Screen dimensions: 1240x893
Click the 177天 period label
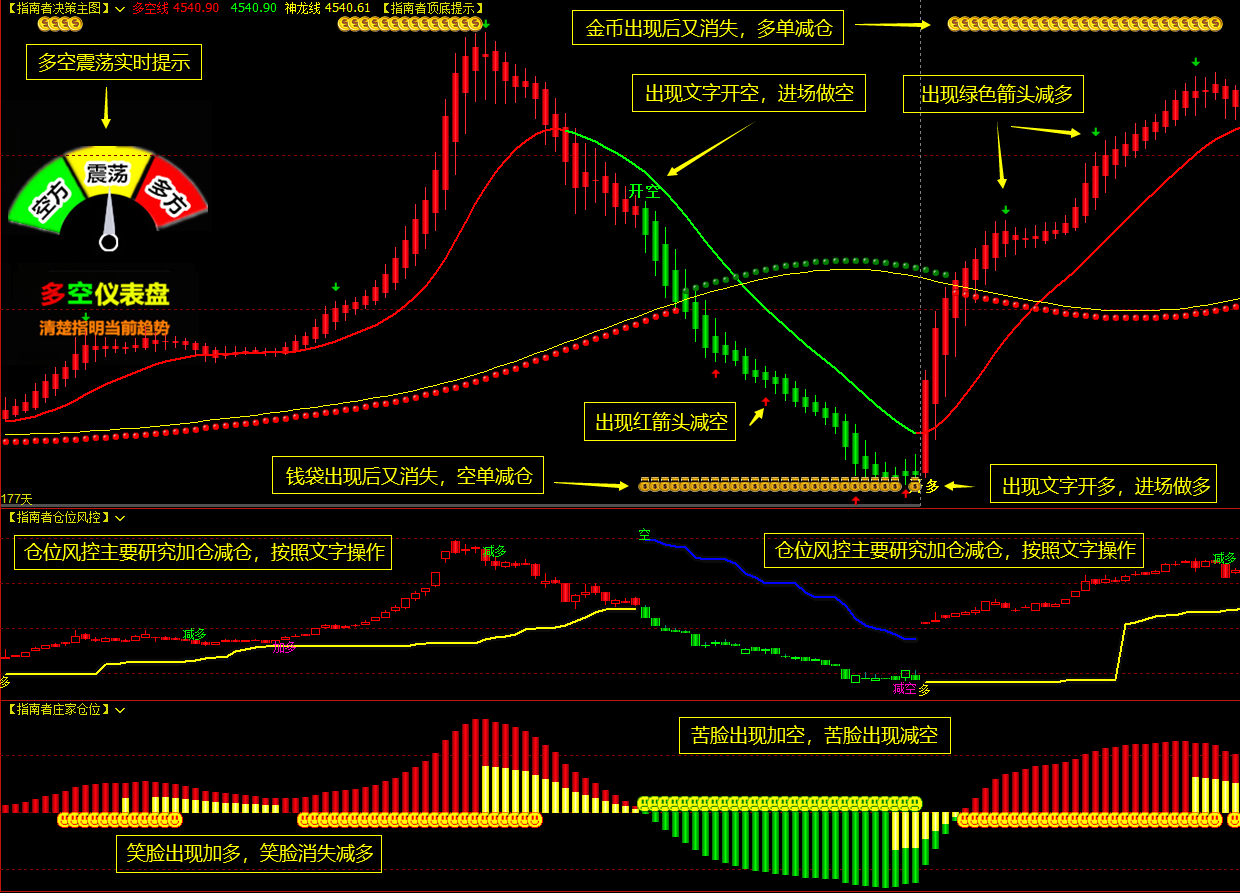[17, 498]
